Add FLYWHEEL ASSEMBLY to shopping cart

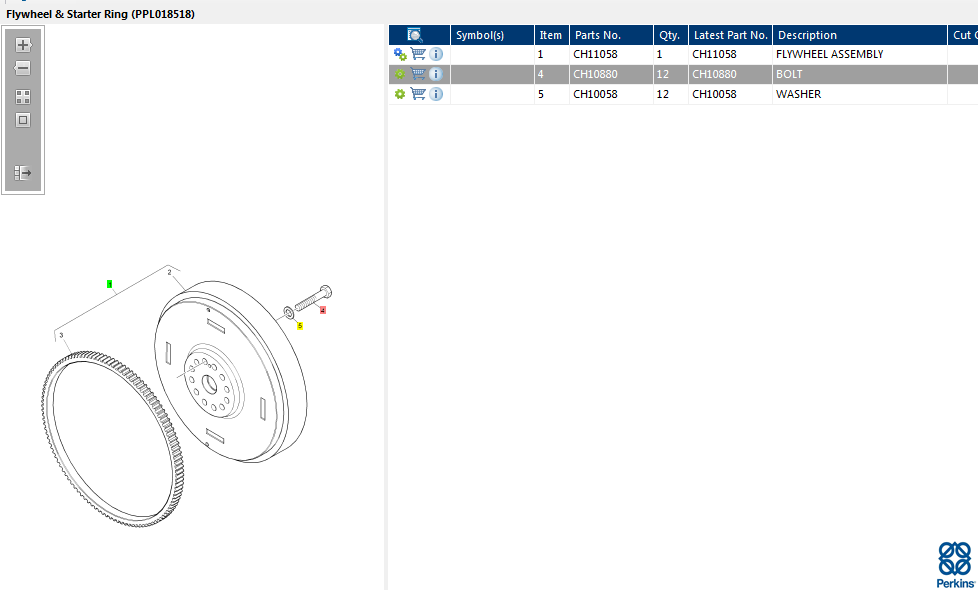[418, 54]
